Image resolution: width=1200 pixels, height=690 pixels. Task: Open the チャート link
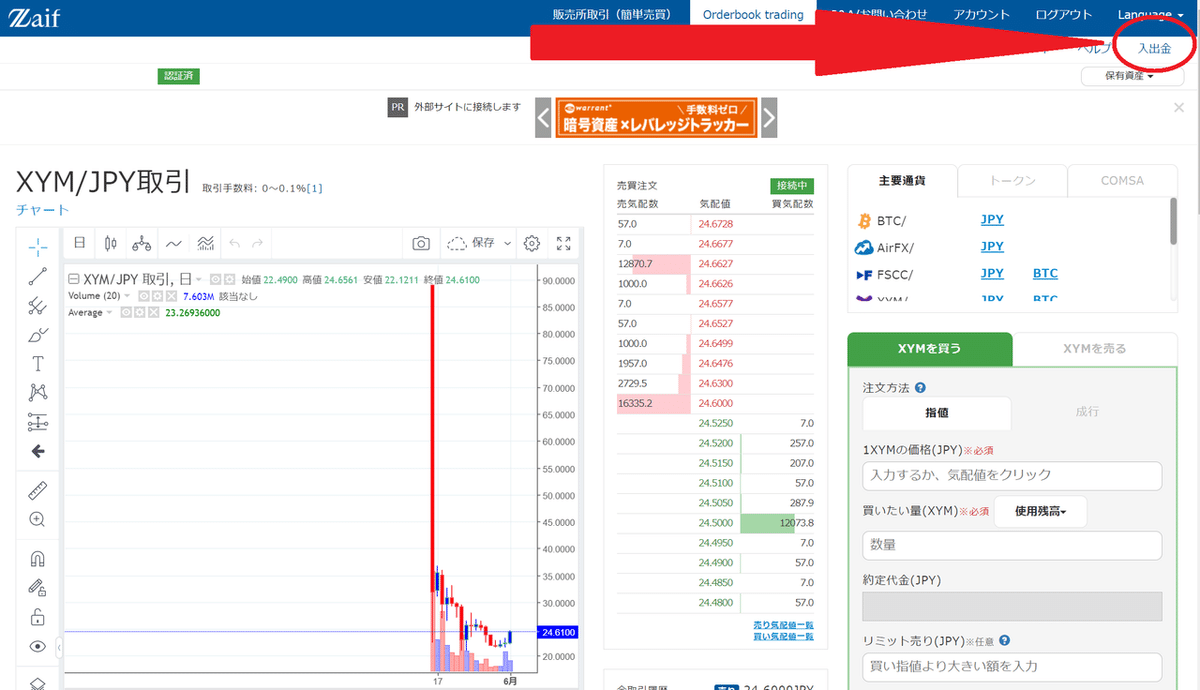(43, 209)
